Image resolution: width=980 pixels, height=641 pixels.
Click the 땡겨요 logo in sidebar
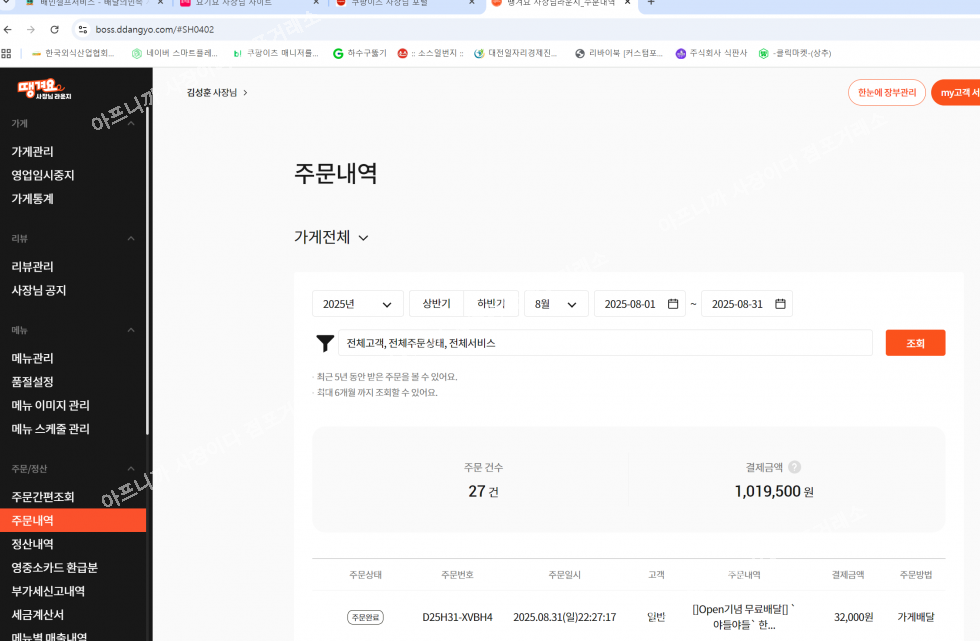(x=44, y=91)
